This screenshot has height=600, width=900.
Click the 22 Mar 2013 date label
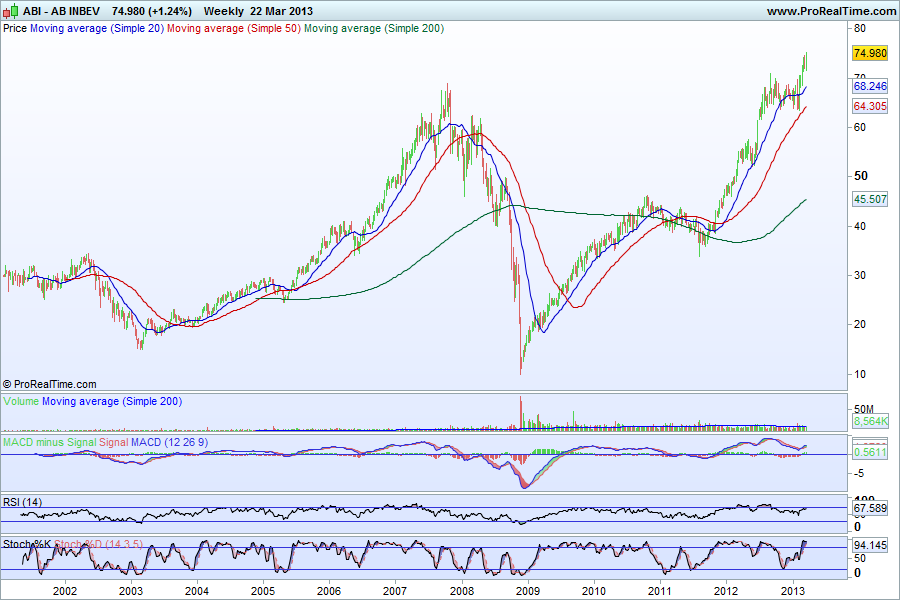click(x=281, y=11)
